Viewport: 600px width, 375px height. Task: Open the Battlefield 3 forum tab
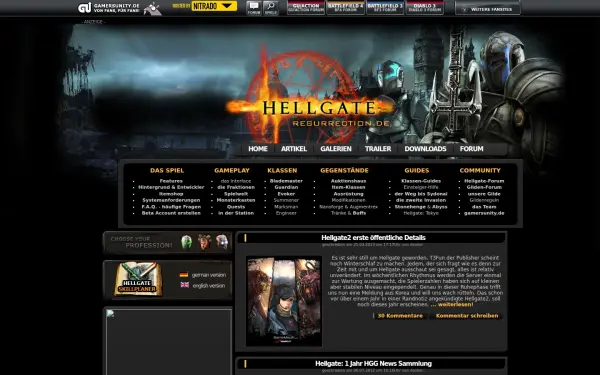pyautogui.click(x=385, y=8)
